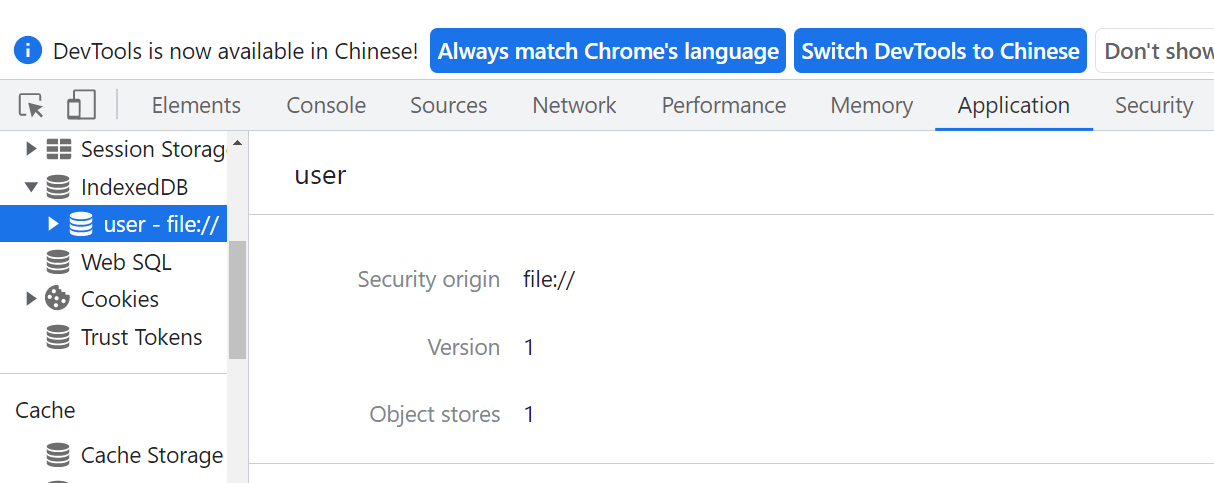
Task: Select Web SQL in the sidebar
Action: click(126, 262)
